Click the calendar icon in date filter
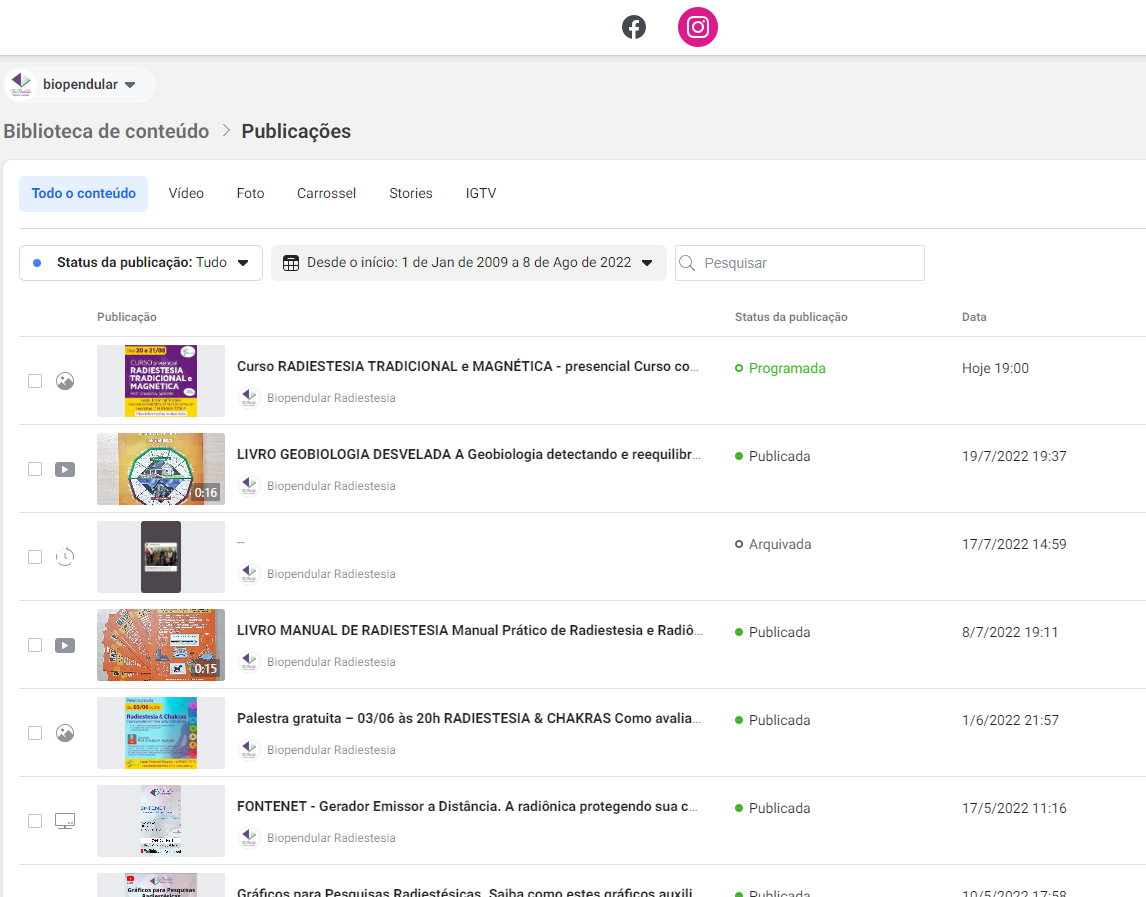 click(291, 263)
